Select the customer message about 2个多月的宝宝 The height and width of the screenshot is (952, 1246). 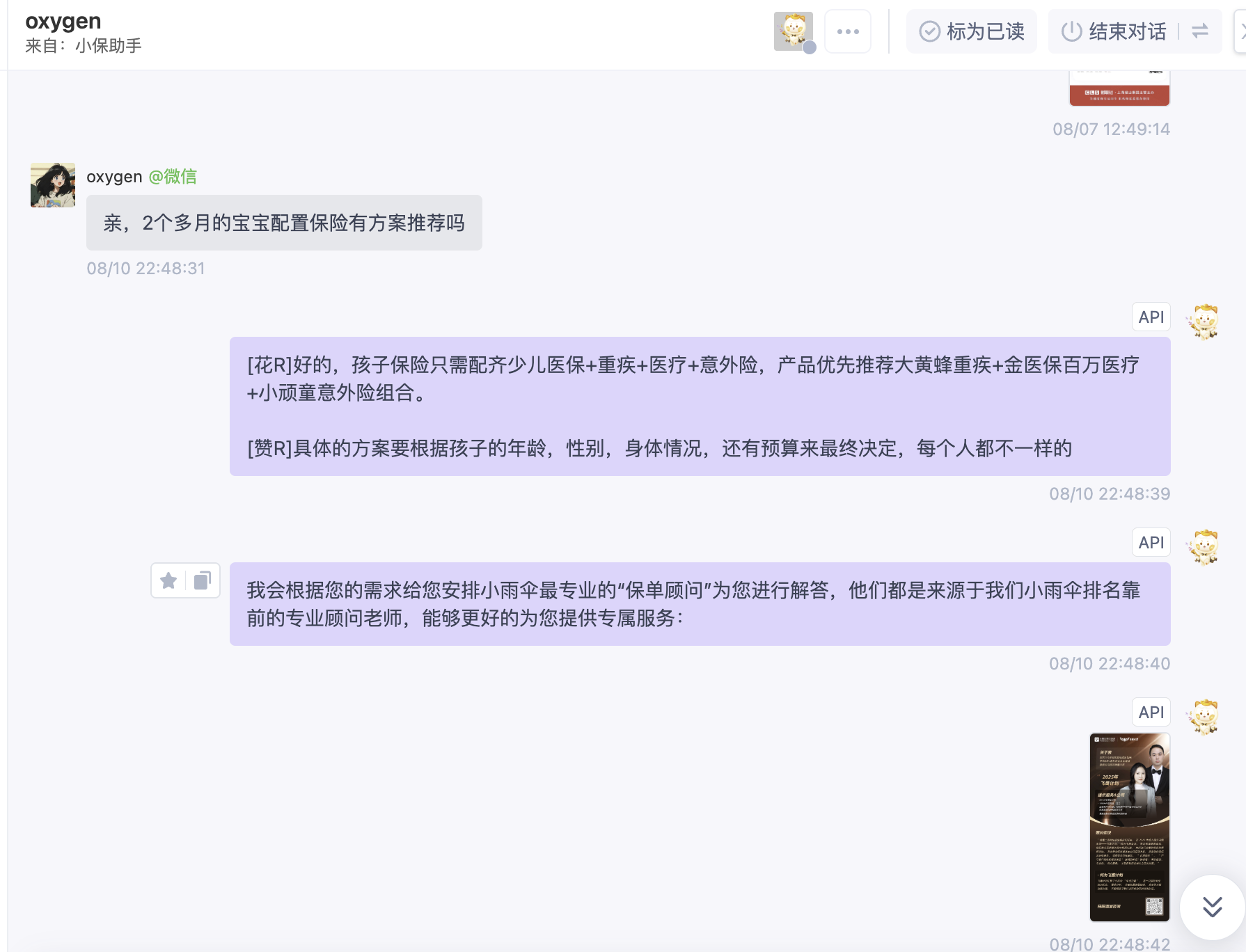pos(284,223)
